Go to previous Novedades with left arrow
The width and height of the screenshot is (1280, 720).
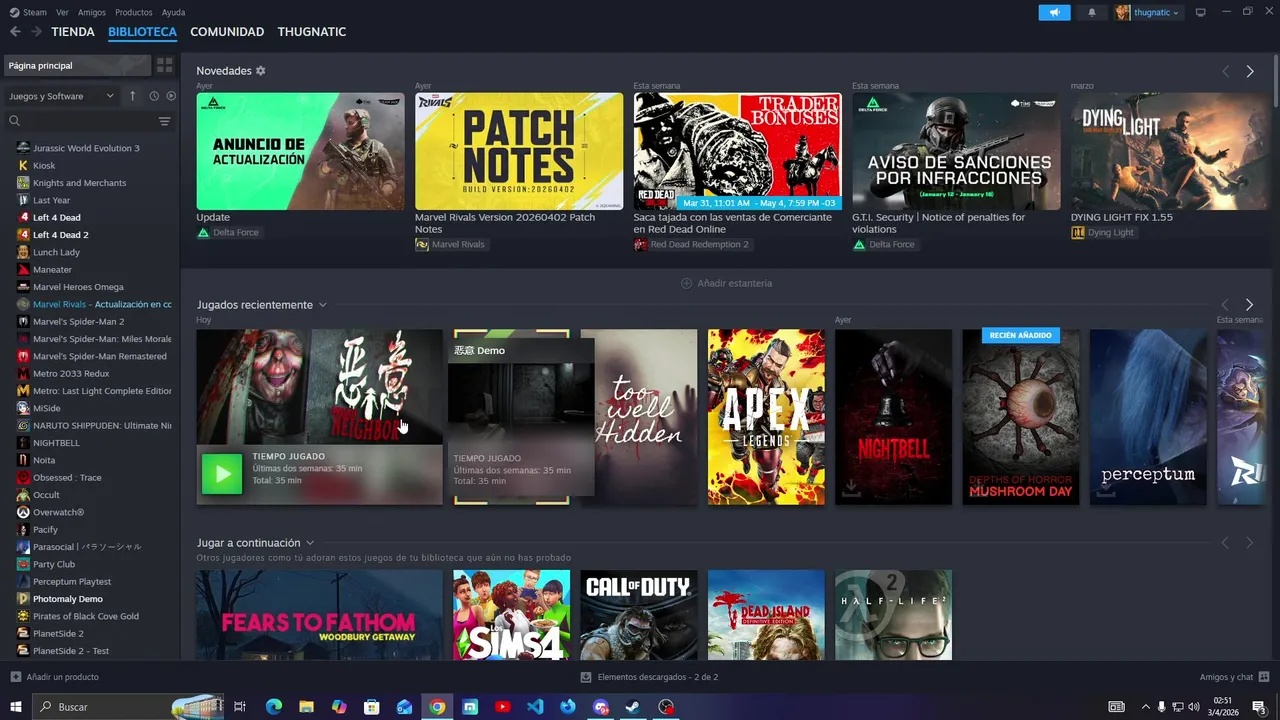pyautogui.click(x=1226, y=71)
